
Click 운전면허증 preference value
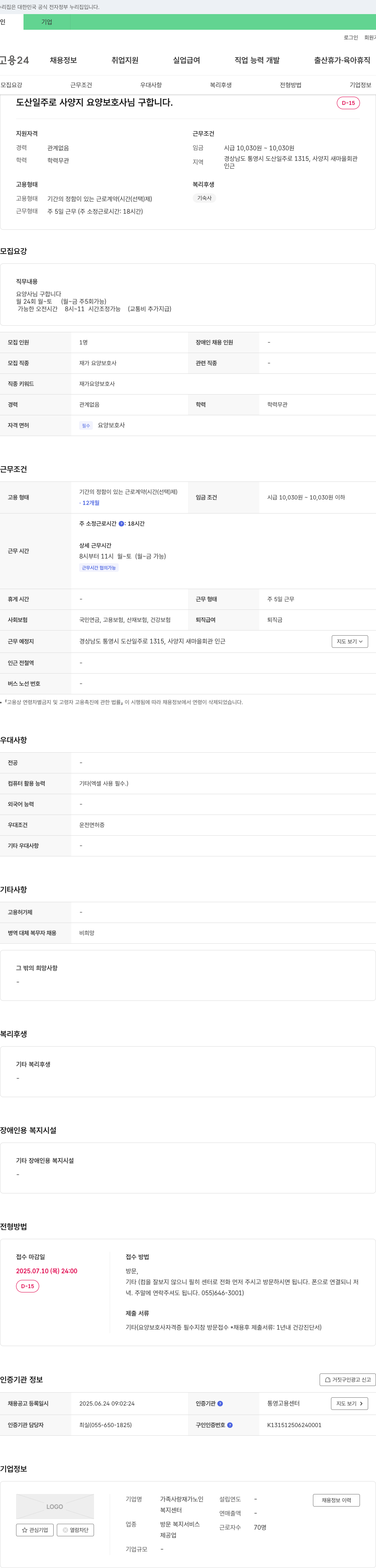coord(92,825)
